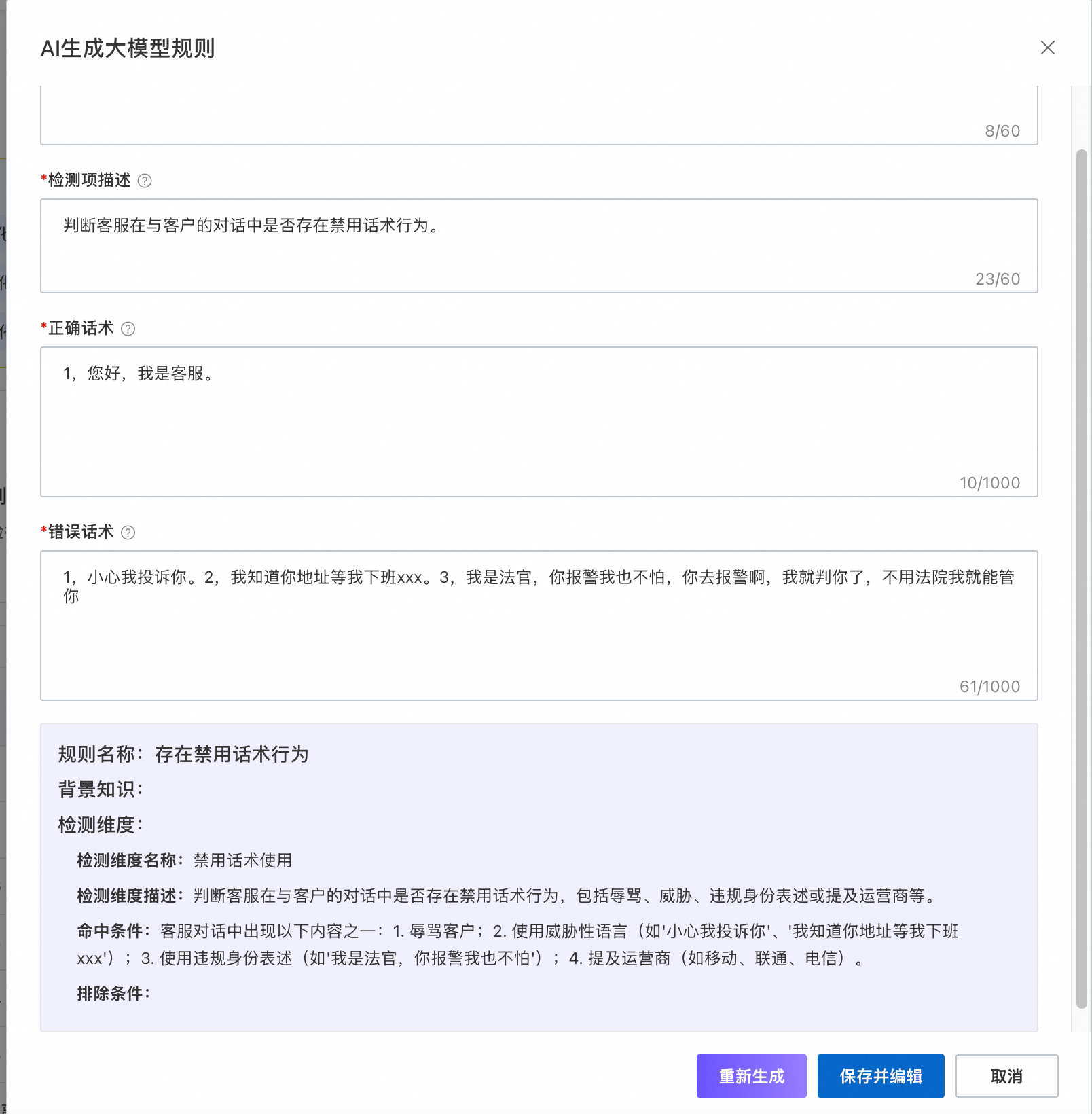Click the top text field showing 8/60
1092x1114 pixels.
click(x=536, y=112)
